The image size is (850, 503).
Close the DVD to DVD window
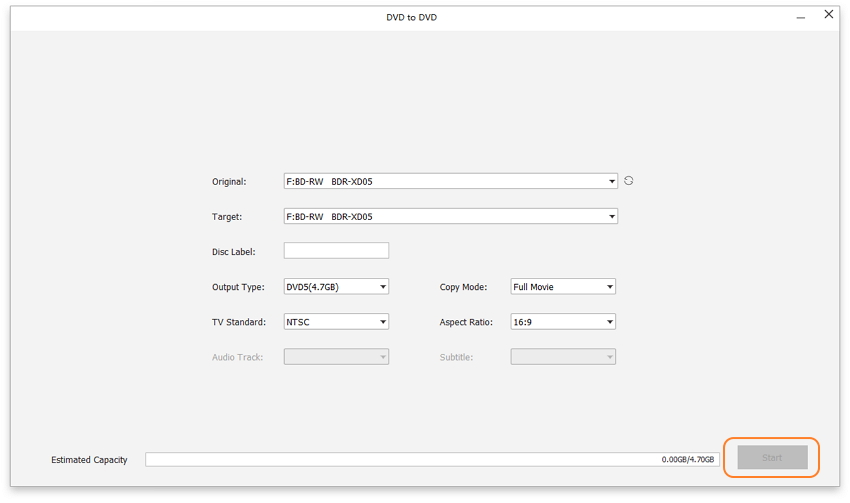tap(828, 15)
